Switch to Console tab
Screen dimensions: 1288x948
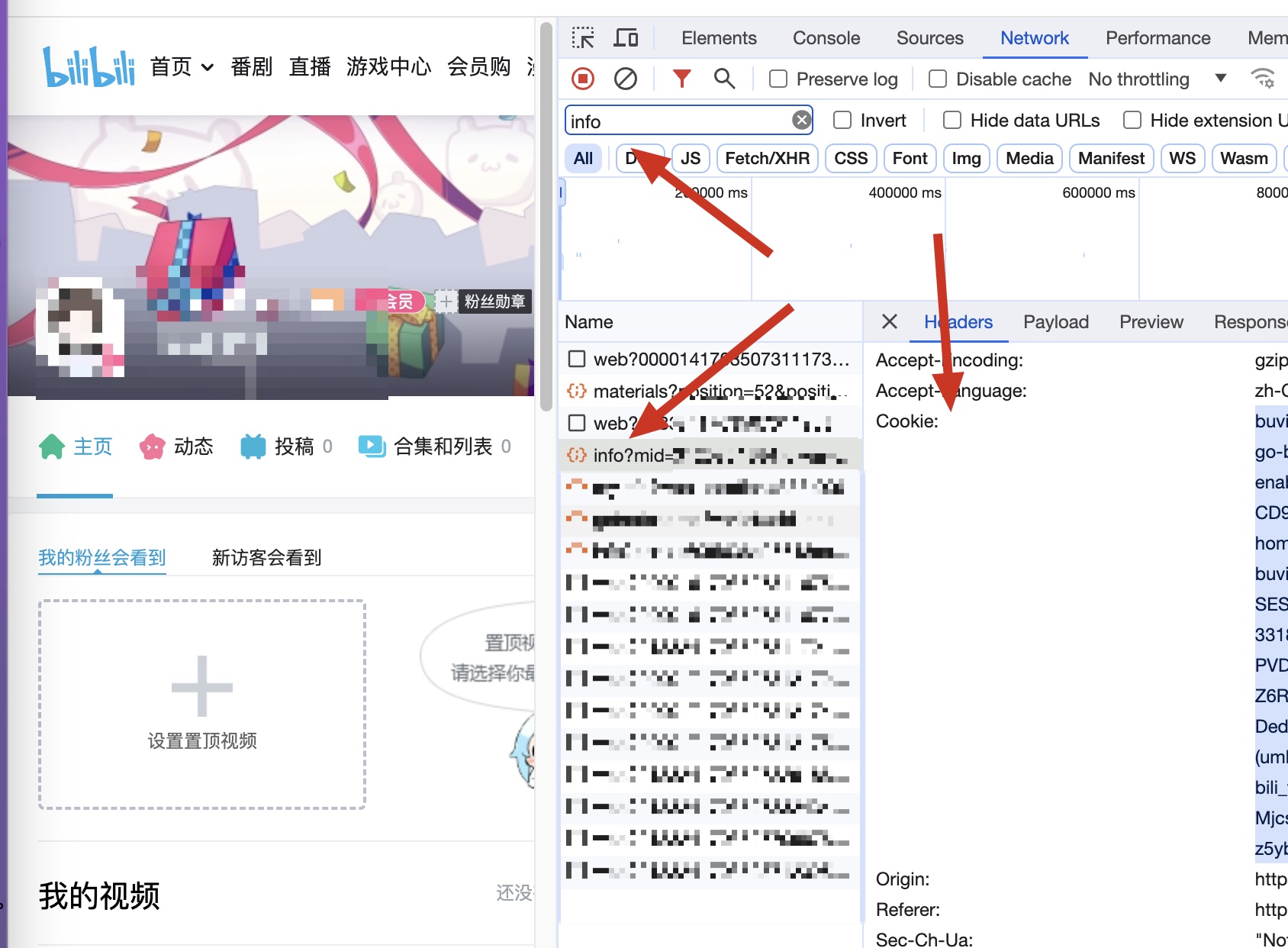[826, 38]
